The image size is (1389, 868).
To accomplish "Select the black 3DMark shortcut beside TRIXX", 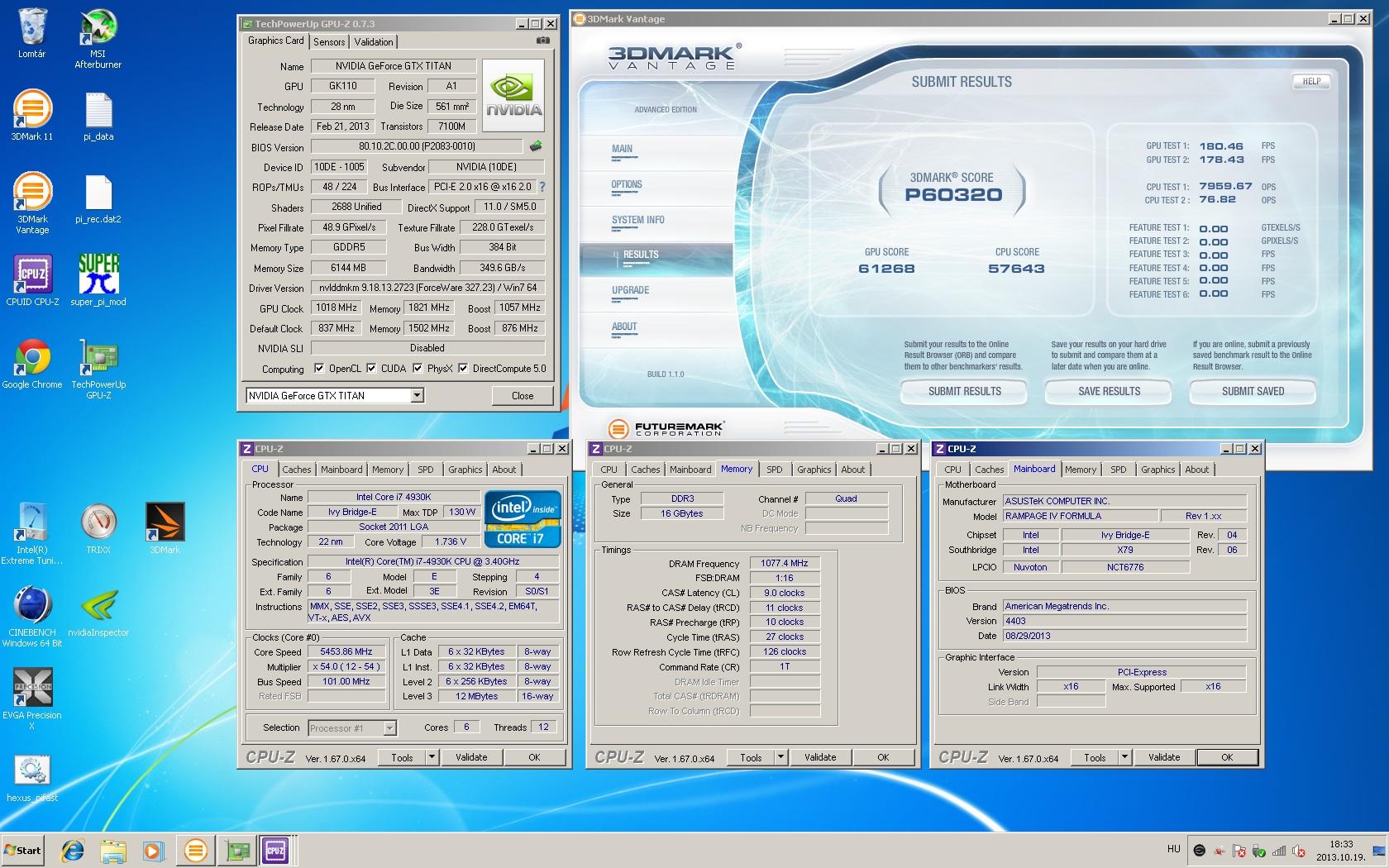I will pos(165,528).
